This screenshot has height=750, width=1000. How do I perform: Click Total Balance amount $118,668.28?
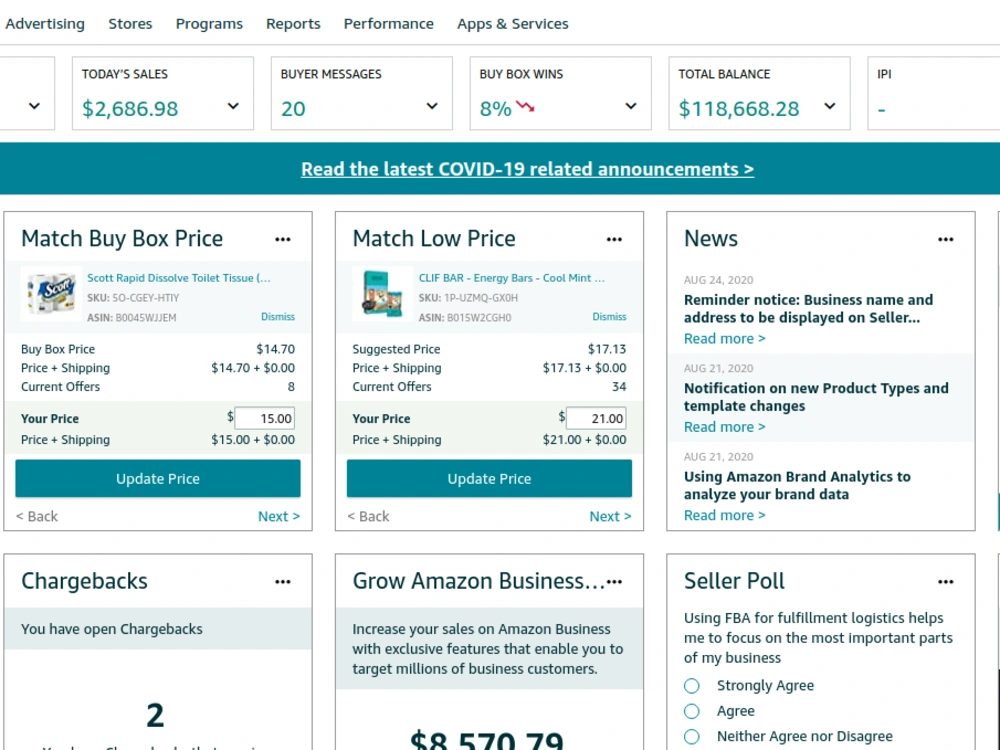(x=739, y=109)
